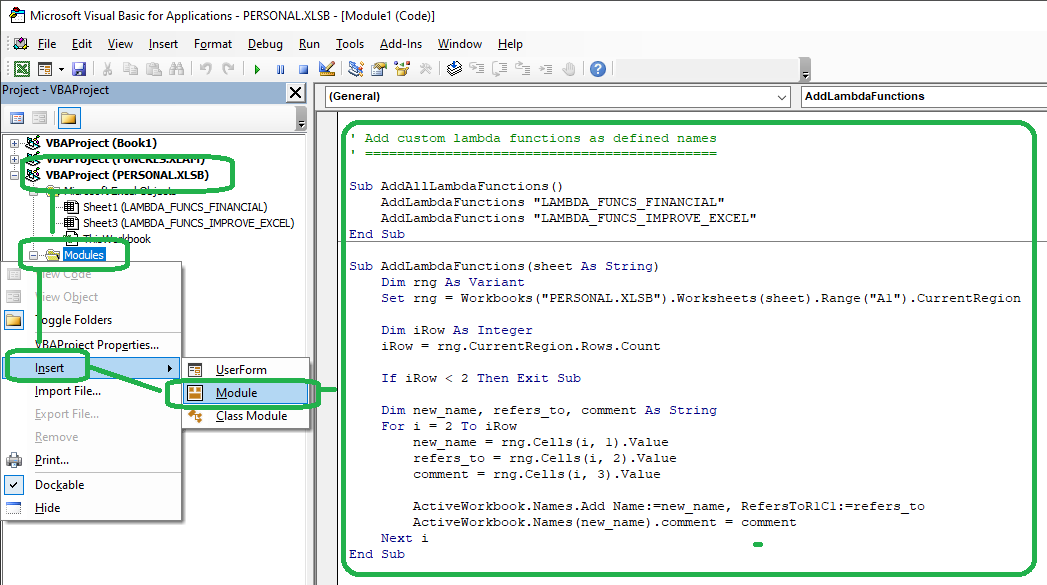The height and width of the screenshot is (585, 1047).
Task: Open the AddLambdaFunctions procedure dropdown
Action: pyautogui.click(x=920, y=96)
